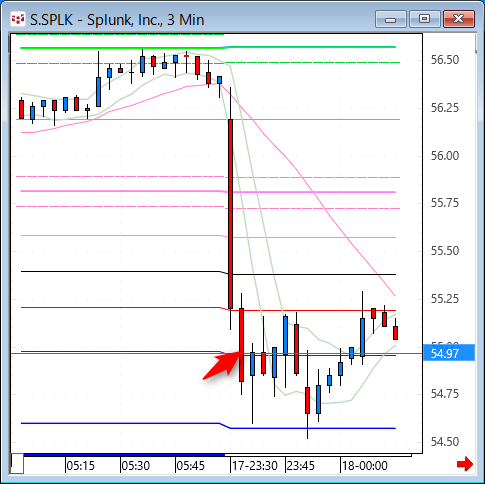Screen dimensions: 485x484
Task: Click the 05:45 time axis label
Action: click(191, 466)
